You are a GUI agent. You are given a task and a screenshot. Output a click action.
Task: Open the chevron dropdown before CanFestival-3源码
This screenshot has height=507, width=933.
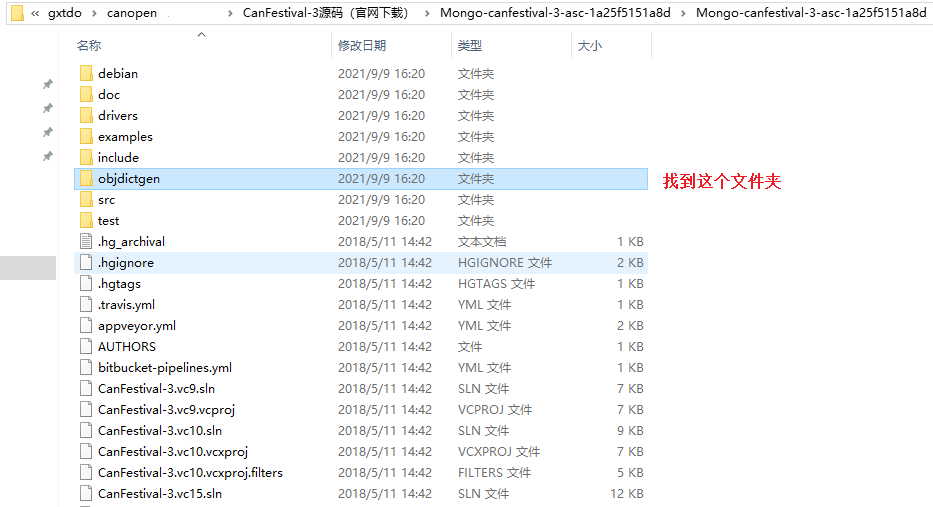pyautogui.click(x=230, y=13)
